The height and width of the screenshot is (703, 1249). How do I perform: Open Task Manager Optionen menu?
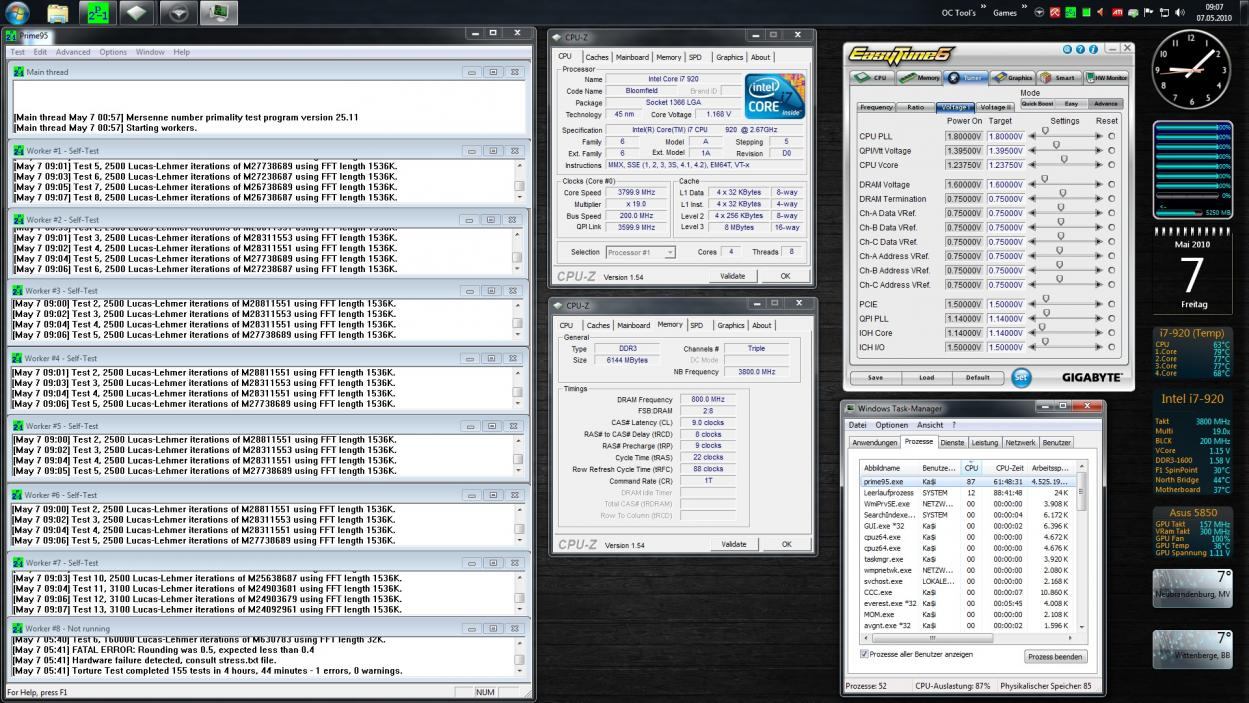(892, 425)
